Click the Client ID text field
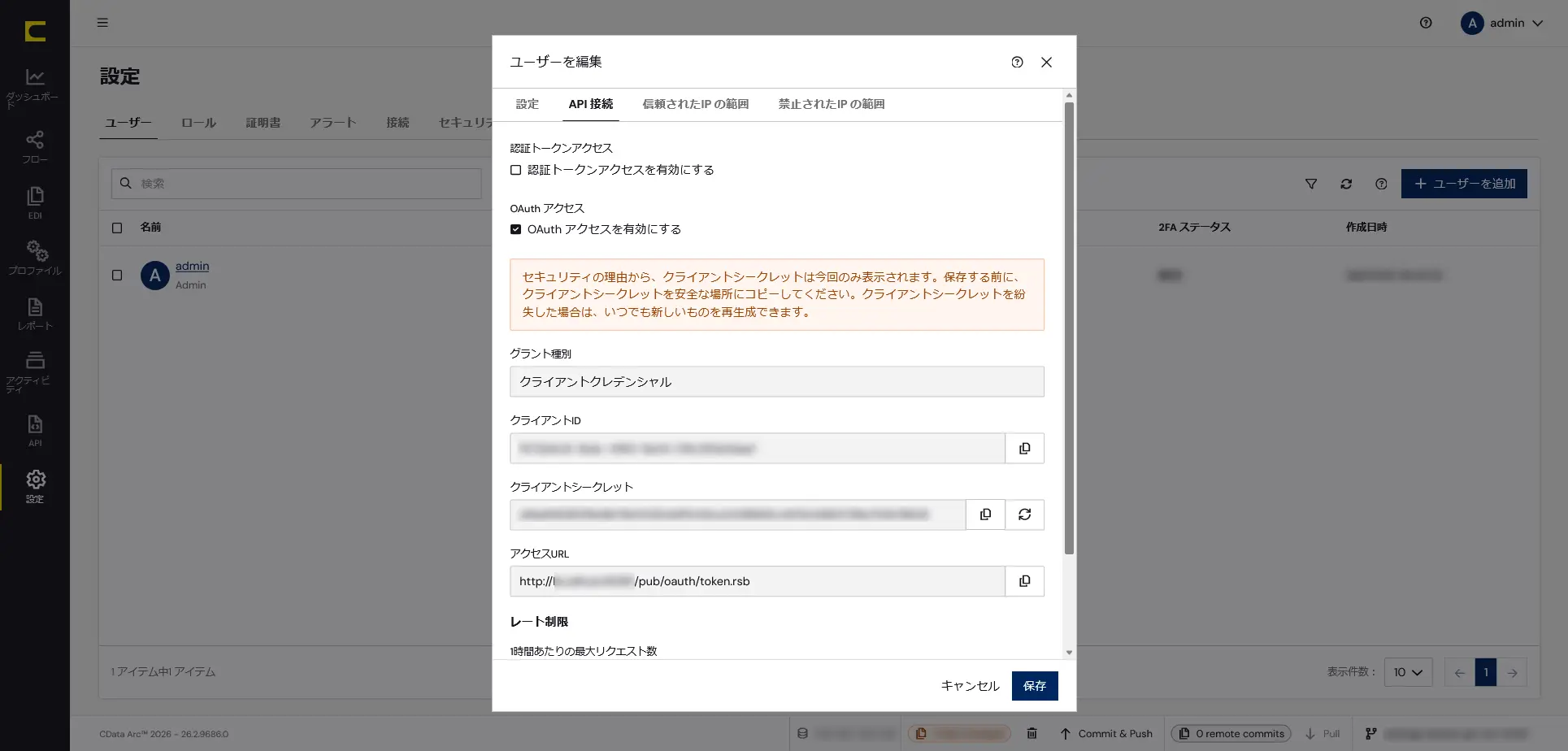Image resolution: width=1568 pixels, height=751 pixels. pos(758,448)
